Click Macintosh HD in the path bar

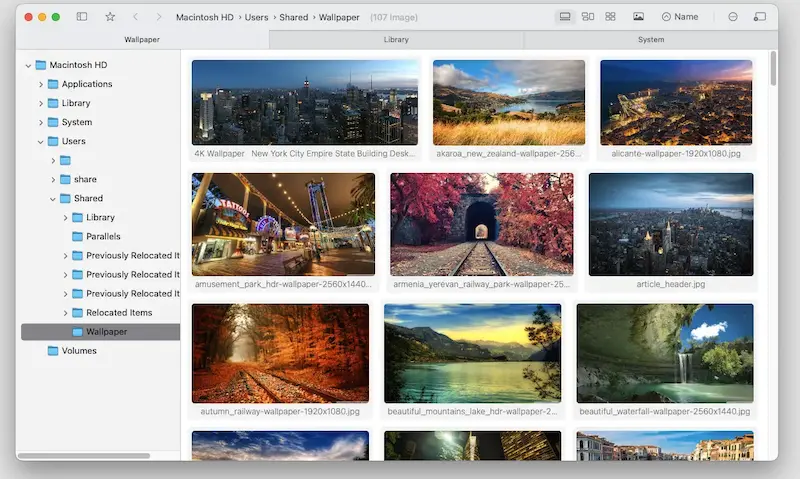tap(205, 17)
